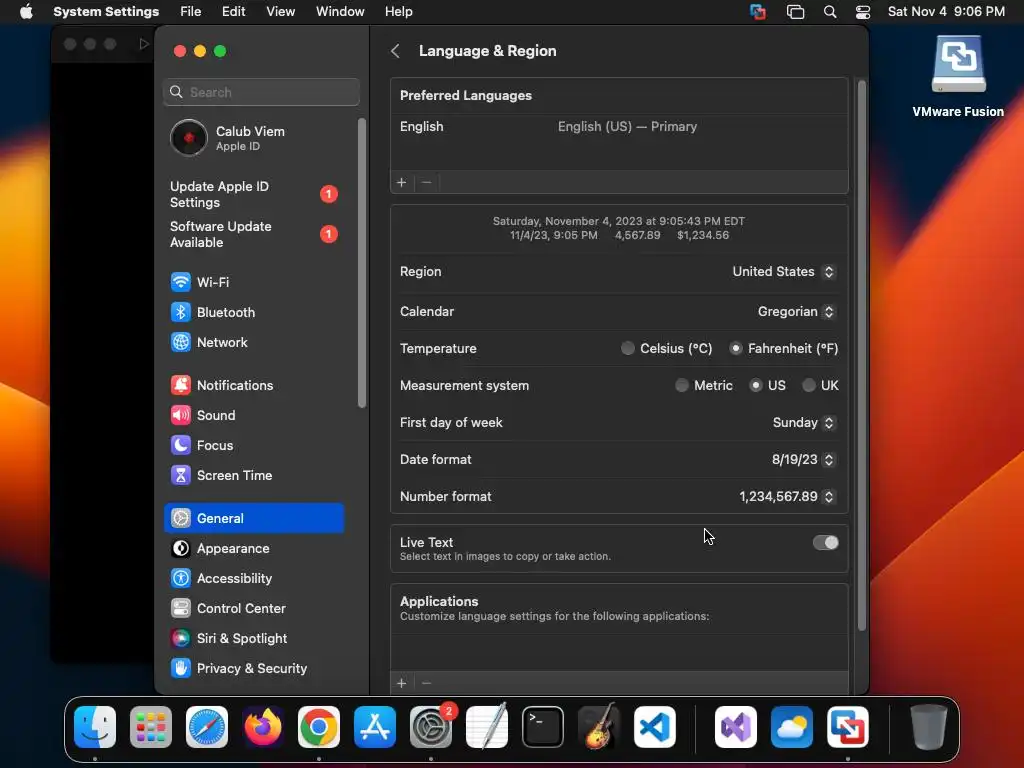Image resolution: width=1024 pixels, height=768 pixels.
Task: Launch Google Chrome from the Dock
Action: coord(319,727)
